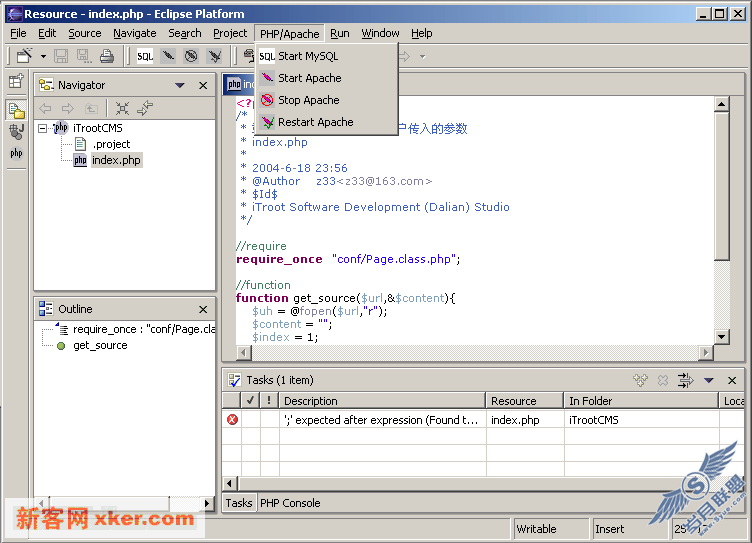Click editor vertical scrollbar down arrow
Viewport: 752px width, 543px height.
721,337
